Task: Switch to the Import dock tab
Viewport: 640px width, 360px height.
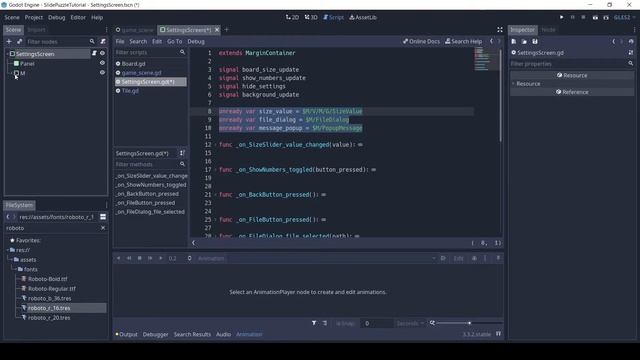Action: 36,30
